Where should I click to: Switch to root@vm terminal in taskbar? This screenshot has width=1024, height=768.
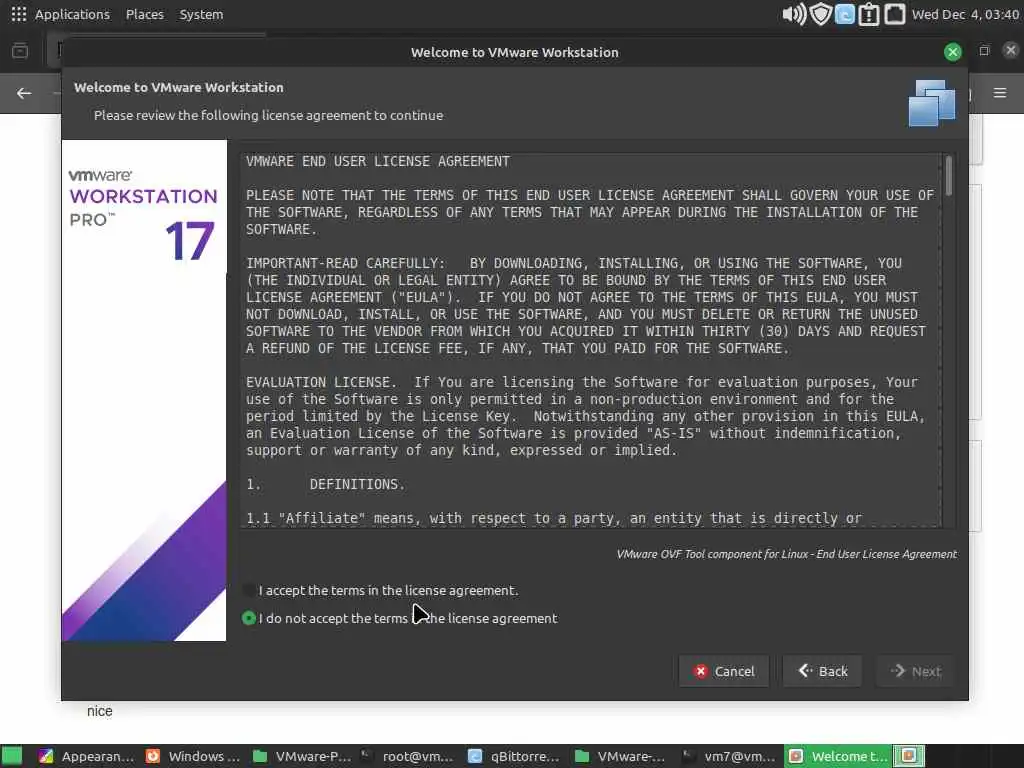point(408,756)
